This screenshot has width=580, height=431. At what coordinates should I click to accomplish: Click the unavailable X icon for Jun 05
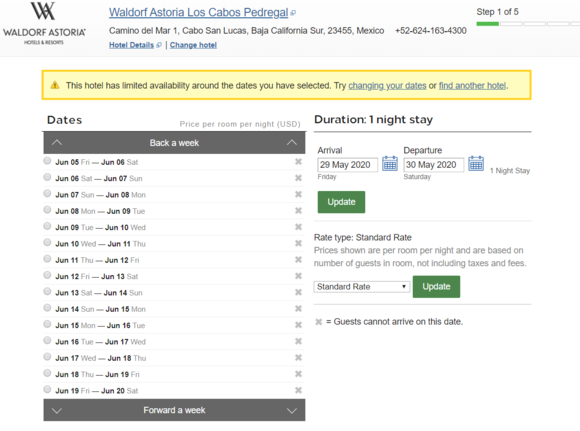[x=298, y=162]
